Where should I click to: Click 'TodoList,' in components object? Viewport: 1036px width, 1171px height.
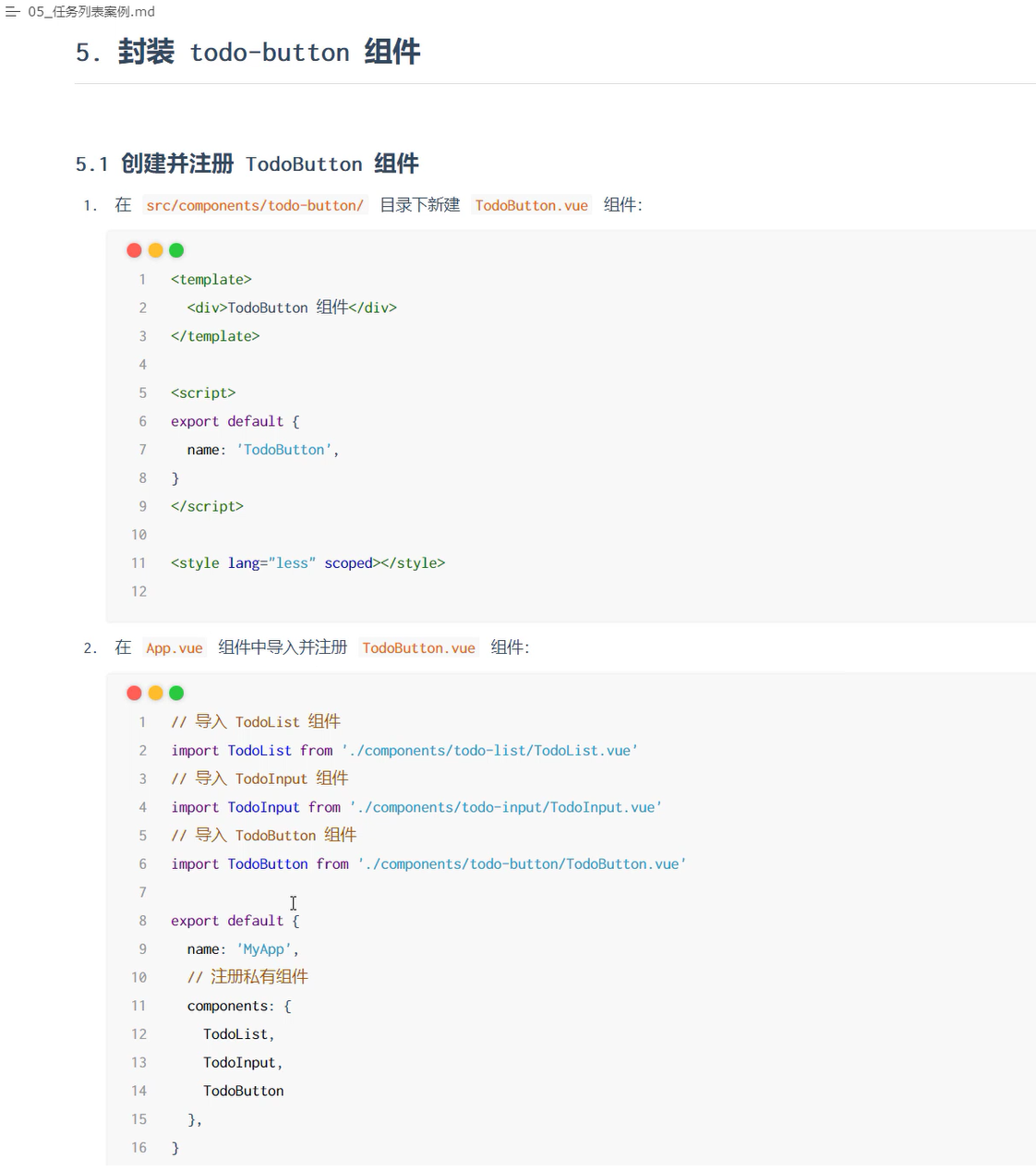point(239,1034)
